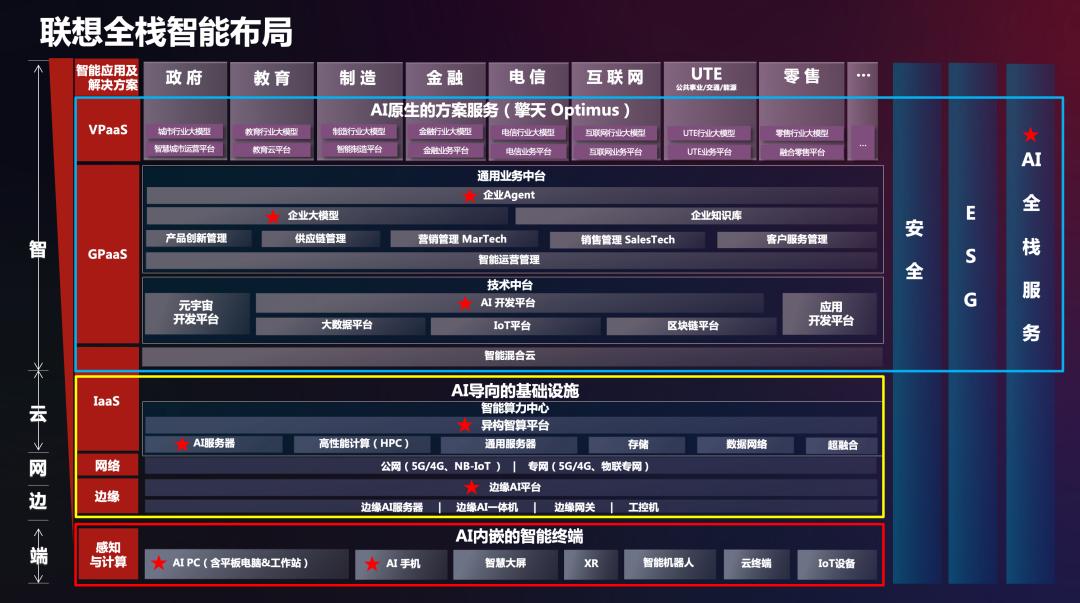Click the 智能混合云 bar
1080x603 pixels.
[x=511, y=356]
